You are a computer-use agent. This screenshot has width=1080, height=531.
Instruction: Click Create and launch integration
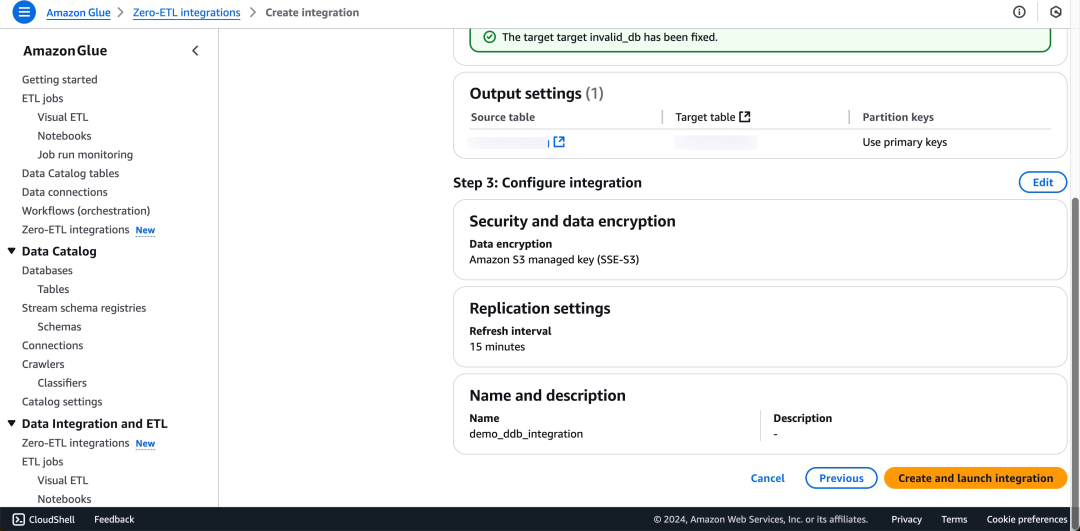(x=975, y=478)
